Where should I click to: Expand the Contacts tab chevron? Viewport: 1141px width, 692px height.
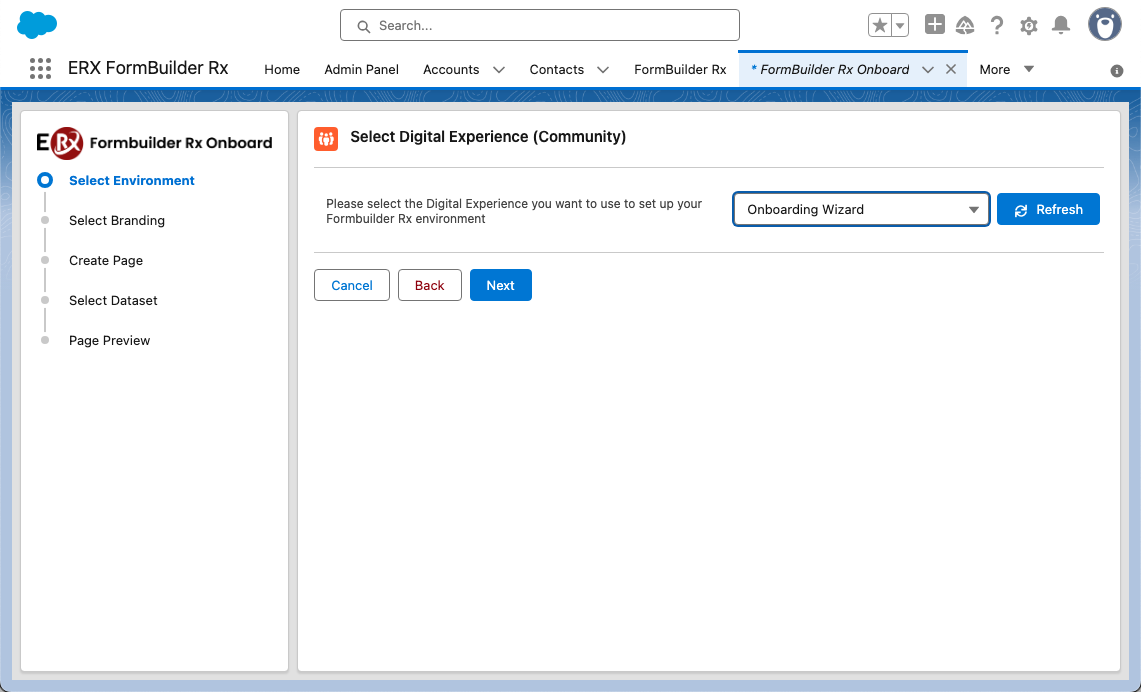603,70
